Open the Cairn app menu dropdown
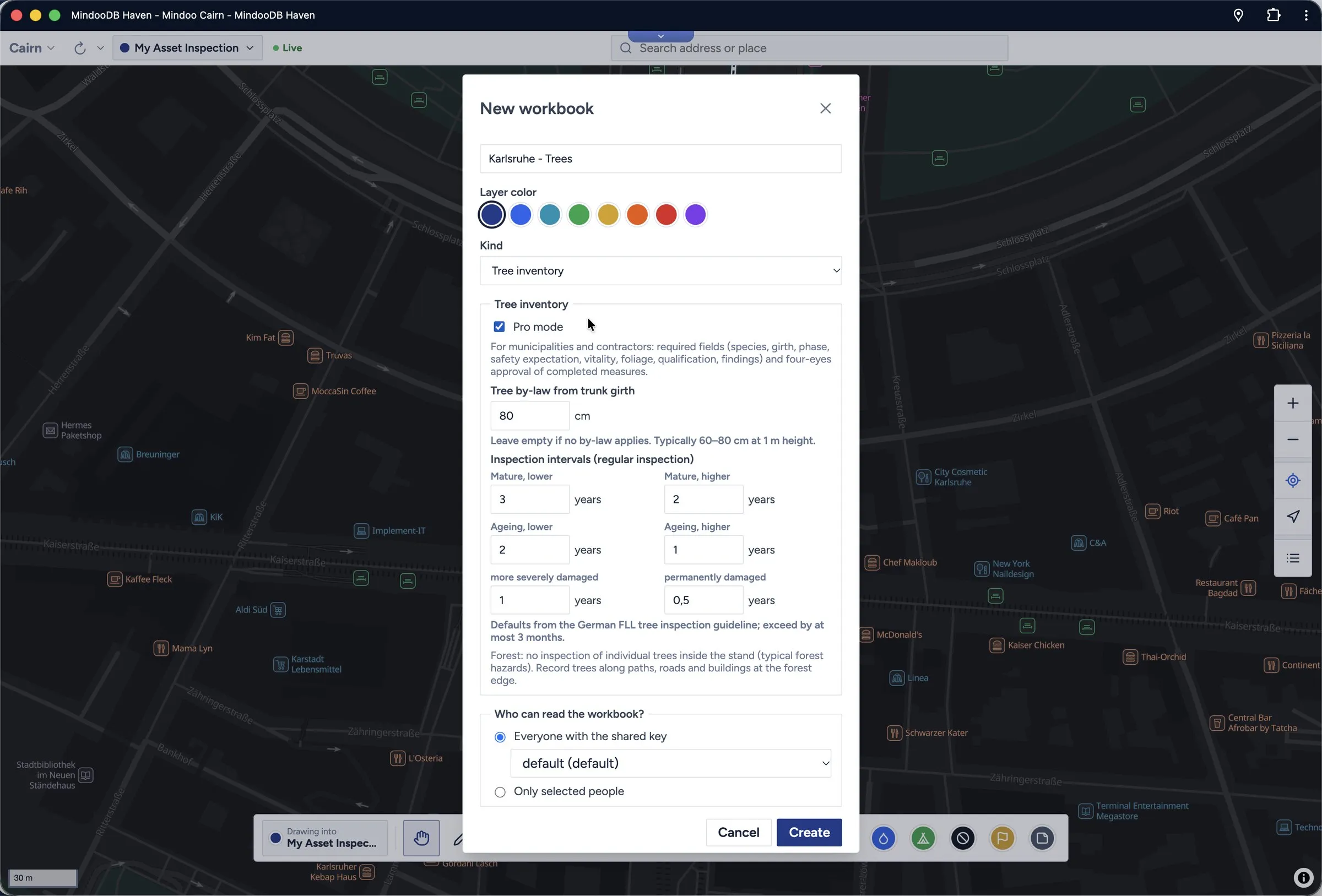This screenshot has height=896, width=1322. [x=32, y=48]
